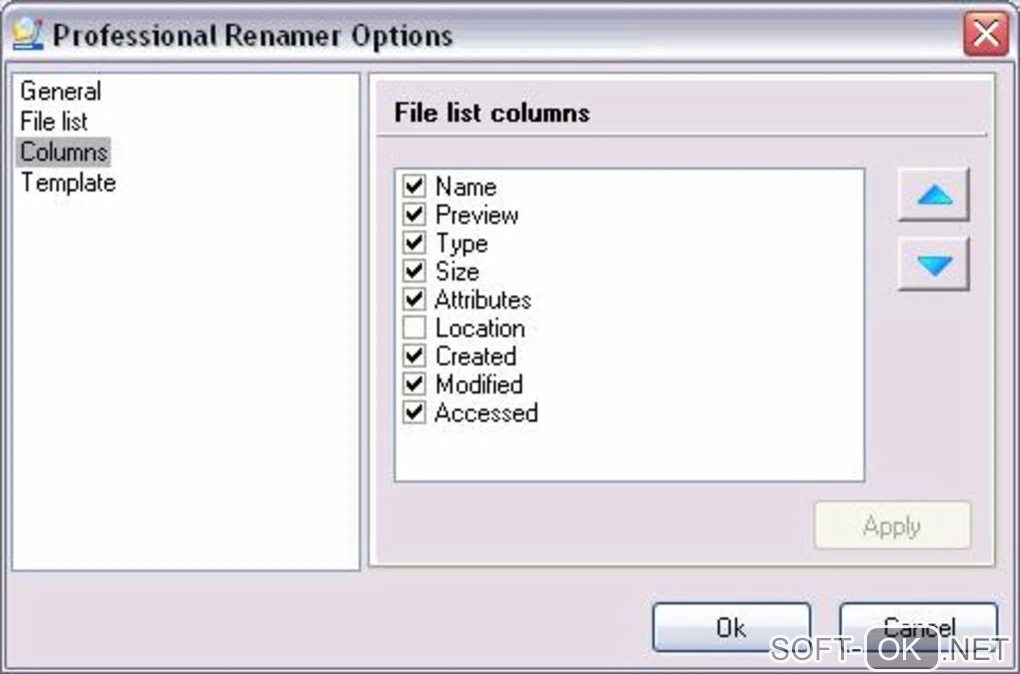This screenshot has height=674, width=1020.
Task: Toggle the Type column checkbox
Action: (414, 243)
